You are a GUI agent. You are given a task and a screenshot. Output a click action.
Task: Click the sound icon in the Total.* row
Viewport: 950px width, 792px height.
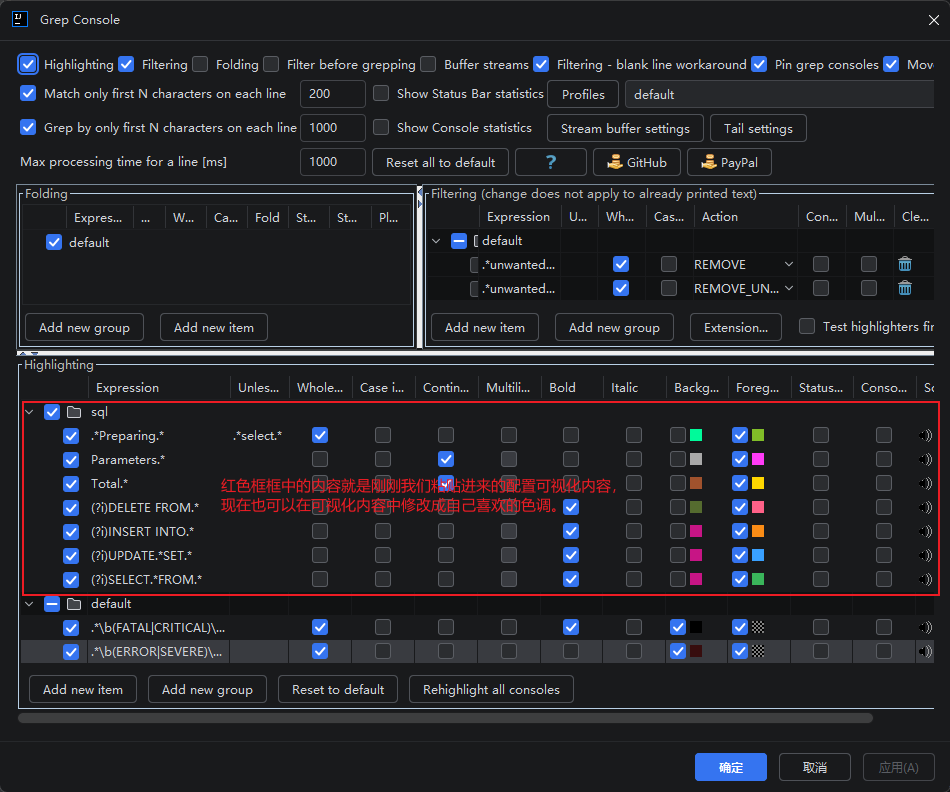[x=925, y=484]
